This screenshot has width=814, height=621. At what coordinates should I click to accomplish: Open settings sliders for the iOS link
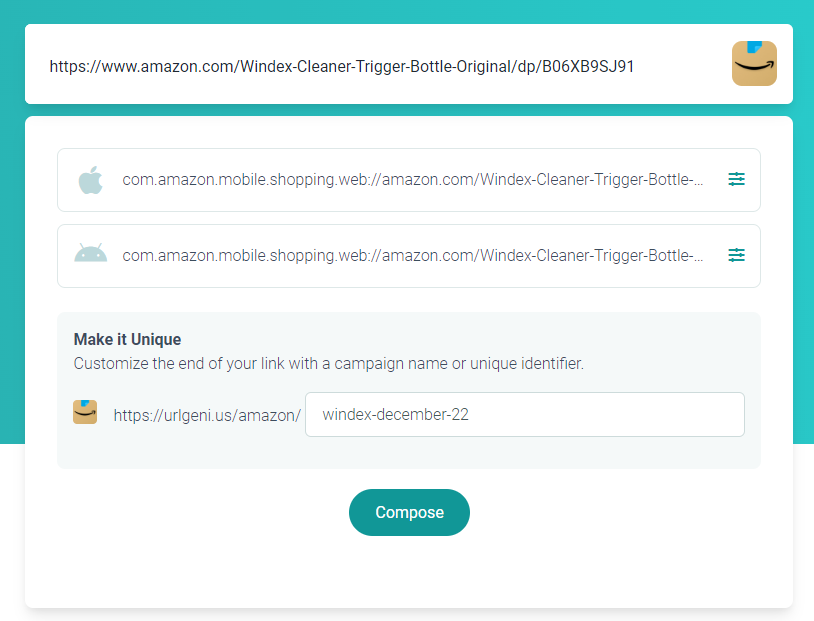(x=736, y=179)
